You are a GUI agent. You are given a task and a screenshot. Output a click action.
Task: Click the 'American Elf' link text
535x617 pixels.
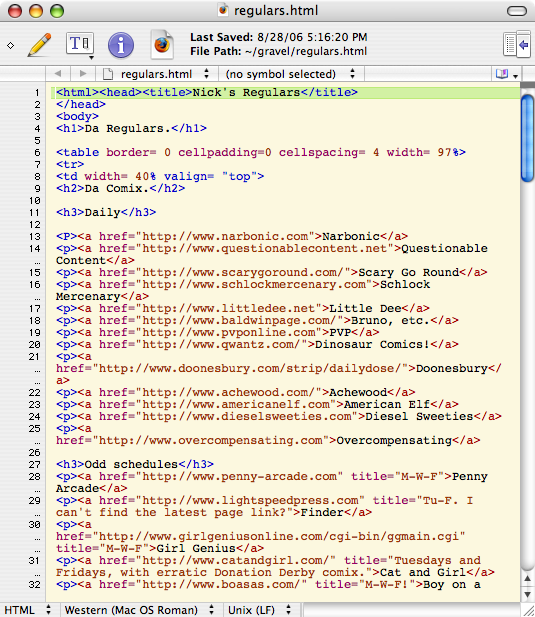pyautogui.click(x=387, y=405)
